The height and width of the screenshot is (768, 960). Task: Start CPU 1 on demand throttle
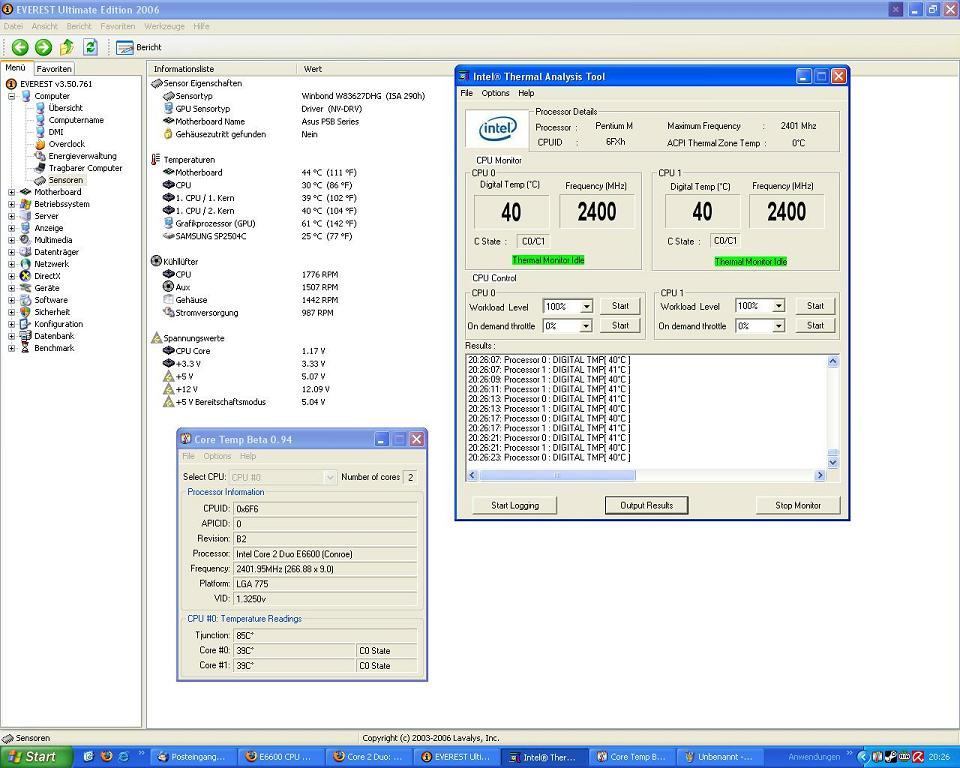(815, 326)
